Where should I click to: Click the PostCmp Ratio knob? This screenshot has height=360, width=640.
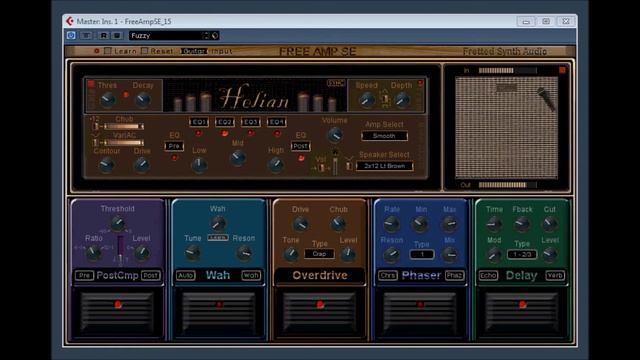click(x=93, y=253)
